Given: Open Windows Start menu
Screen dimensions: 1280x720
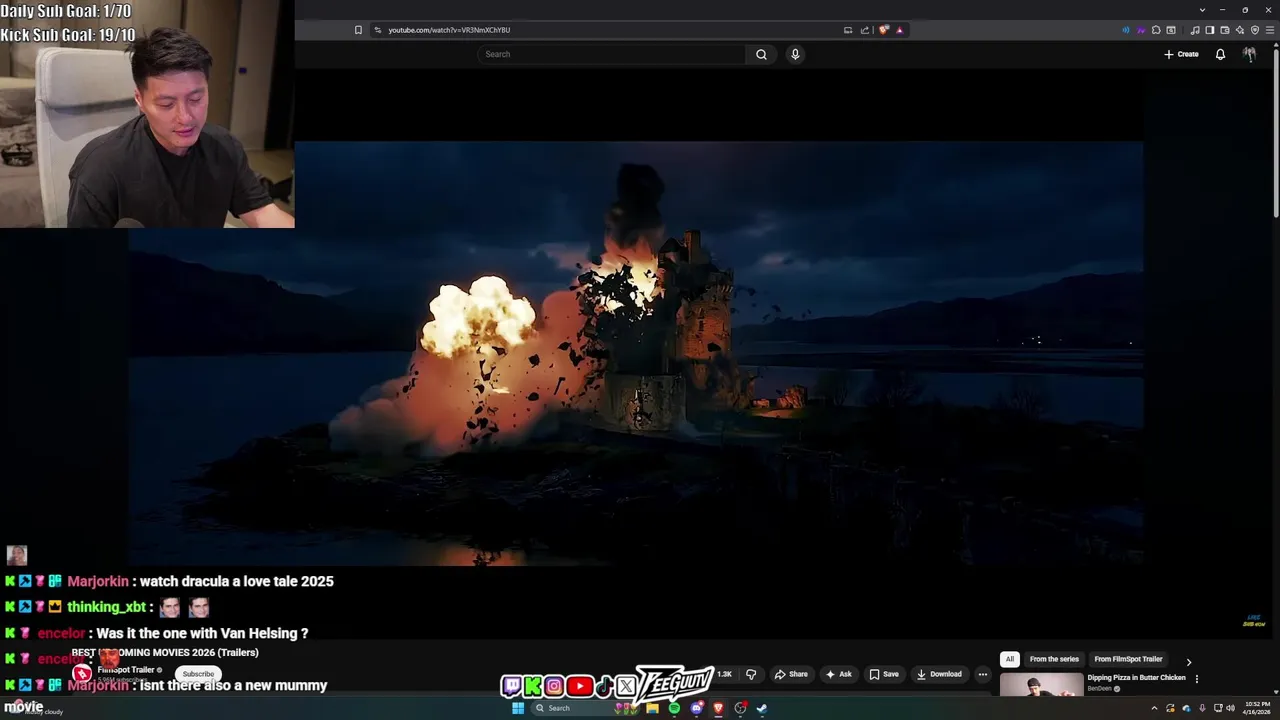Looking at the screenshot, I should coord(518,708).
